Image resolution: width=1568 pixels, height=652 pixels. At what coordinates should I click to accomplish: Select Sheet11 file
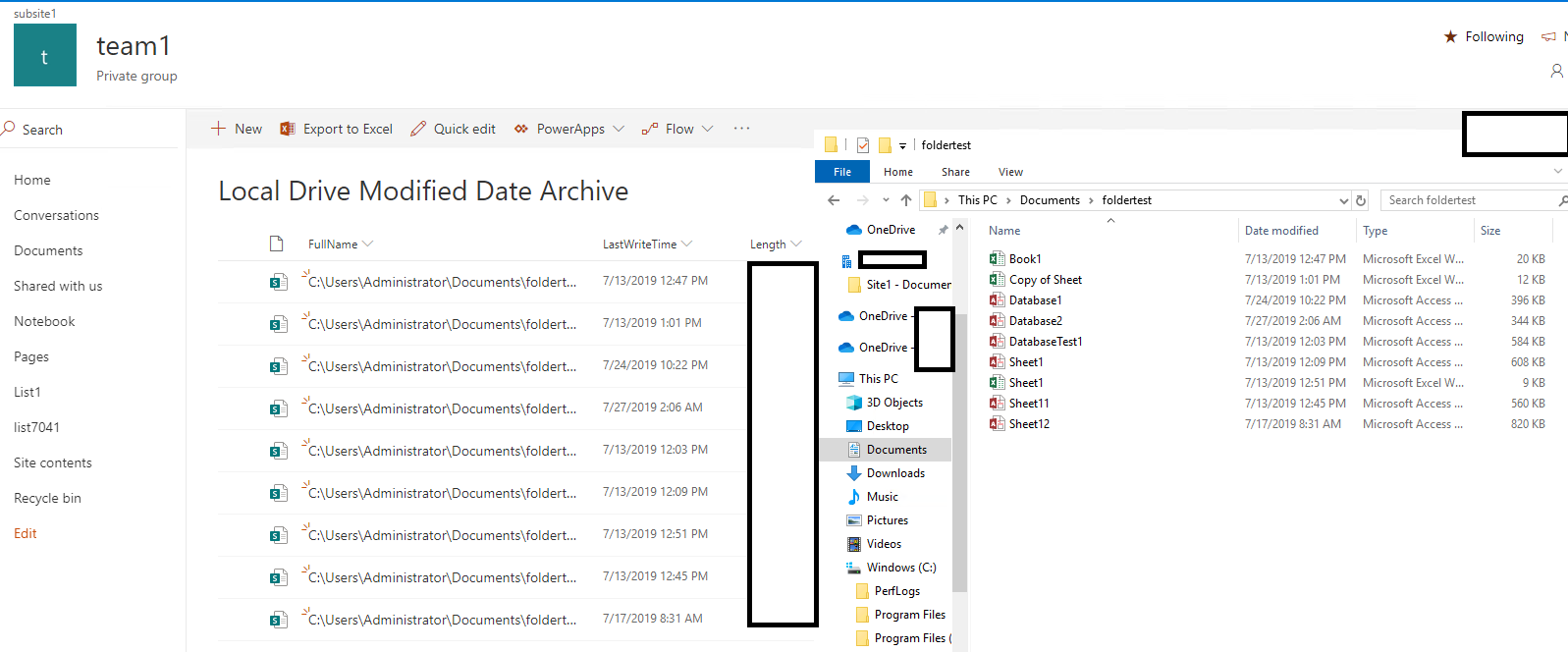click(x=1029, y=404)
